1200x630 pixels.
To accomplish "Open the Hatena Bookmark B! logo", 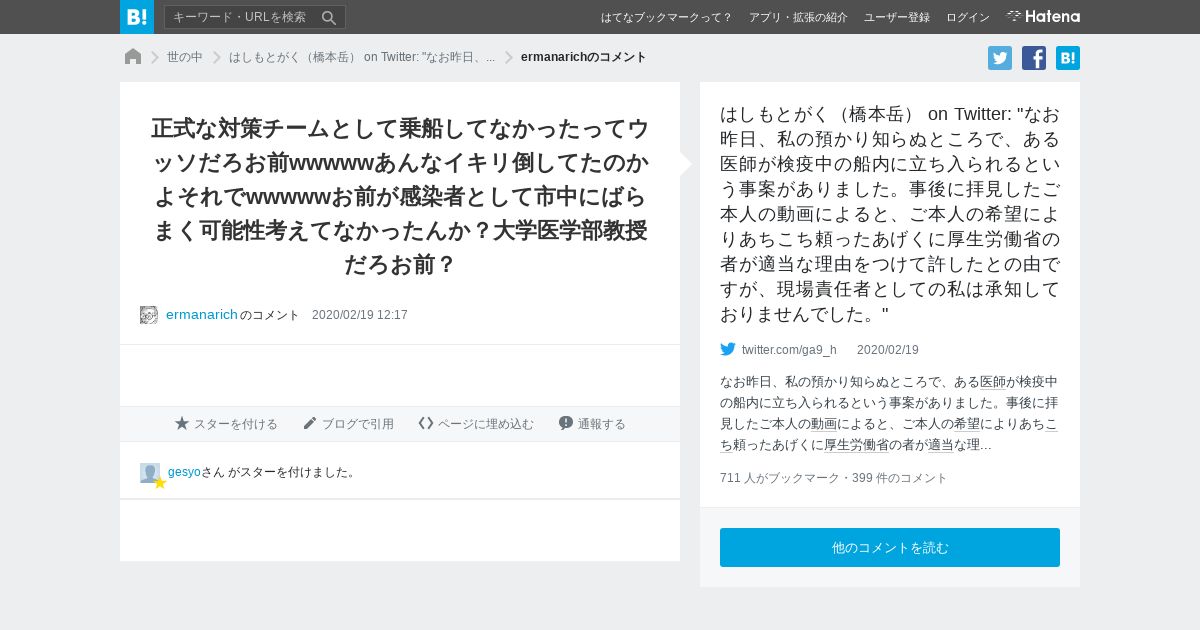I will (x=136, y=17).
